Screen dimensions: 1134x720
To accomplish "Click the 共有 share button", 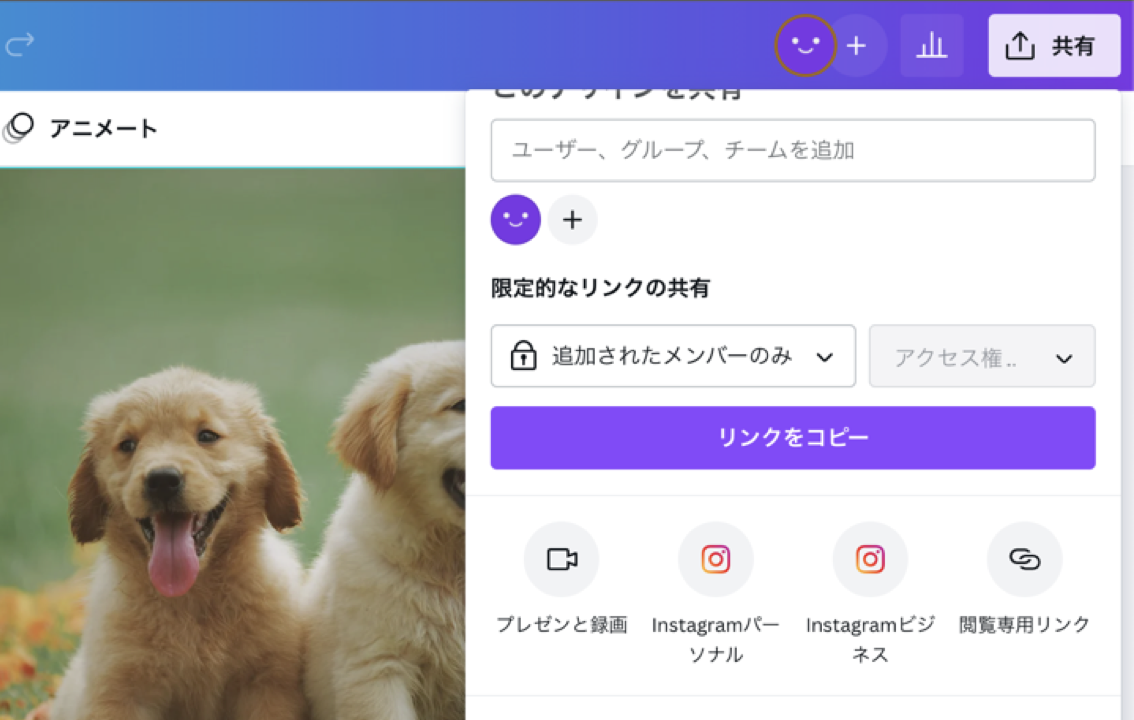I will 1054,46.
